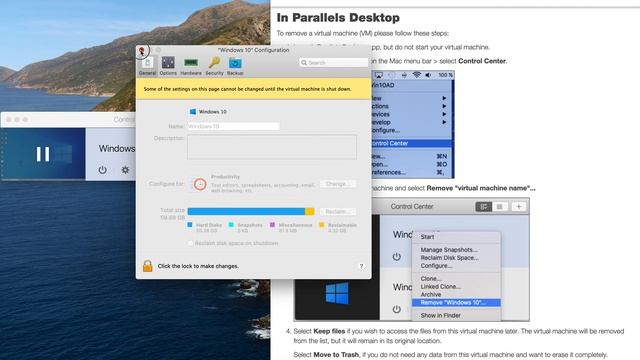Click the display icon in the article's menu bar image
This screenshot has width=640, height=360.
pos(378,75)
